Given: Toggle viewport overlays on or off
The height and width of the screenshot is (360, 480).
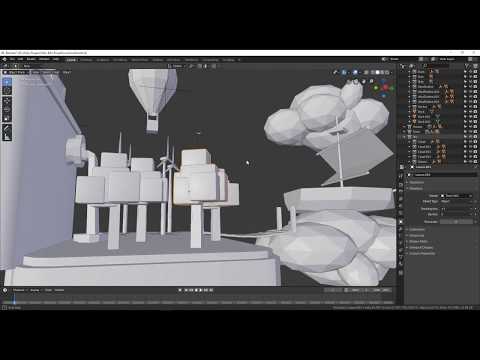Looking at the screenshot, I should [x=356, y=72].
